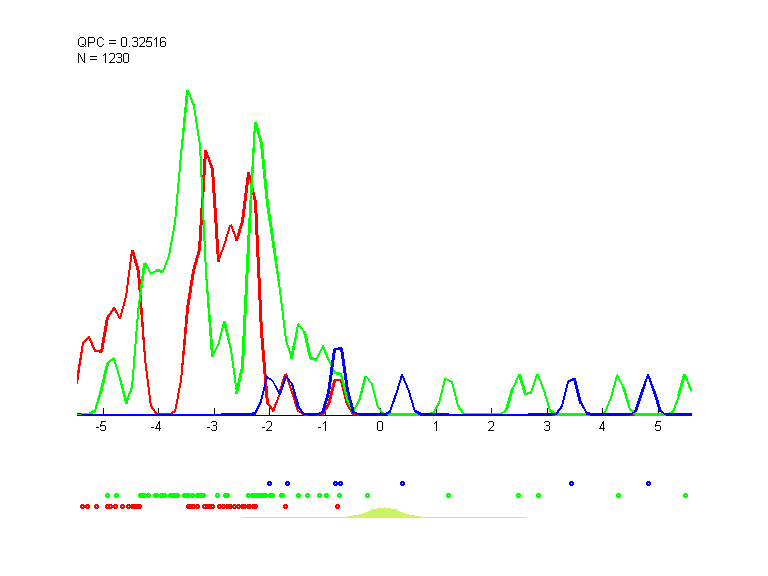The width and height of the screenshot is (768, 576).
Task: Click the x-axis tick label 2
Action: click(491, 426)
